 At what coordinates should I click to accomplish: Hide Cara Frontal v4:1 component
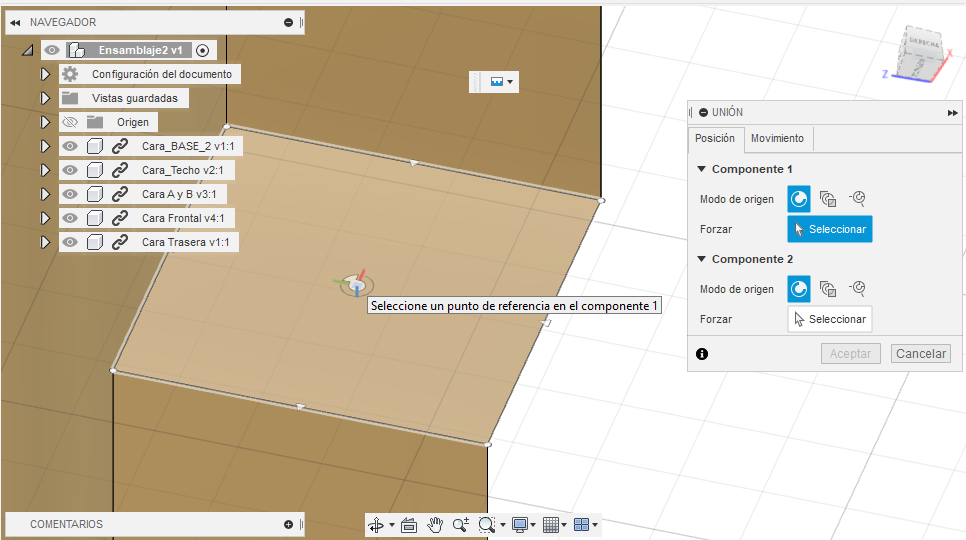[70, 218]
